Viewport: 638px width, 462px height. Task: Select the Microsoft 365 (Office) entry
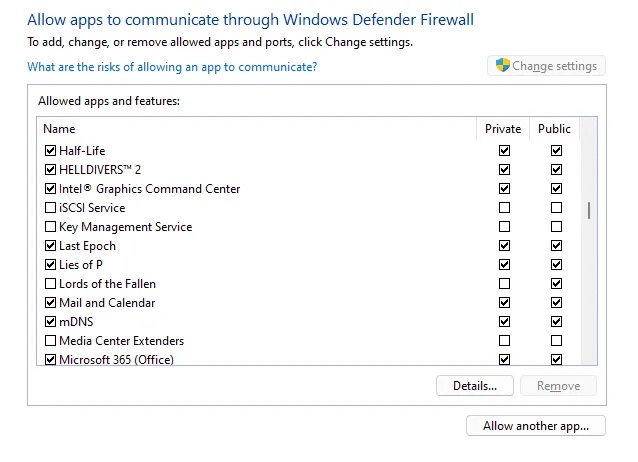[x=116, y=360]
